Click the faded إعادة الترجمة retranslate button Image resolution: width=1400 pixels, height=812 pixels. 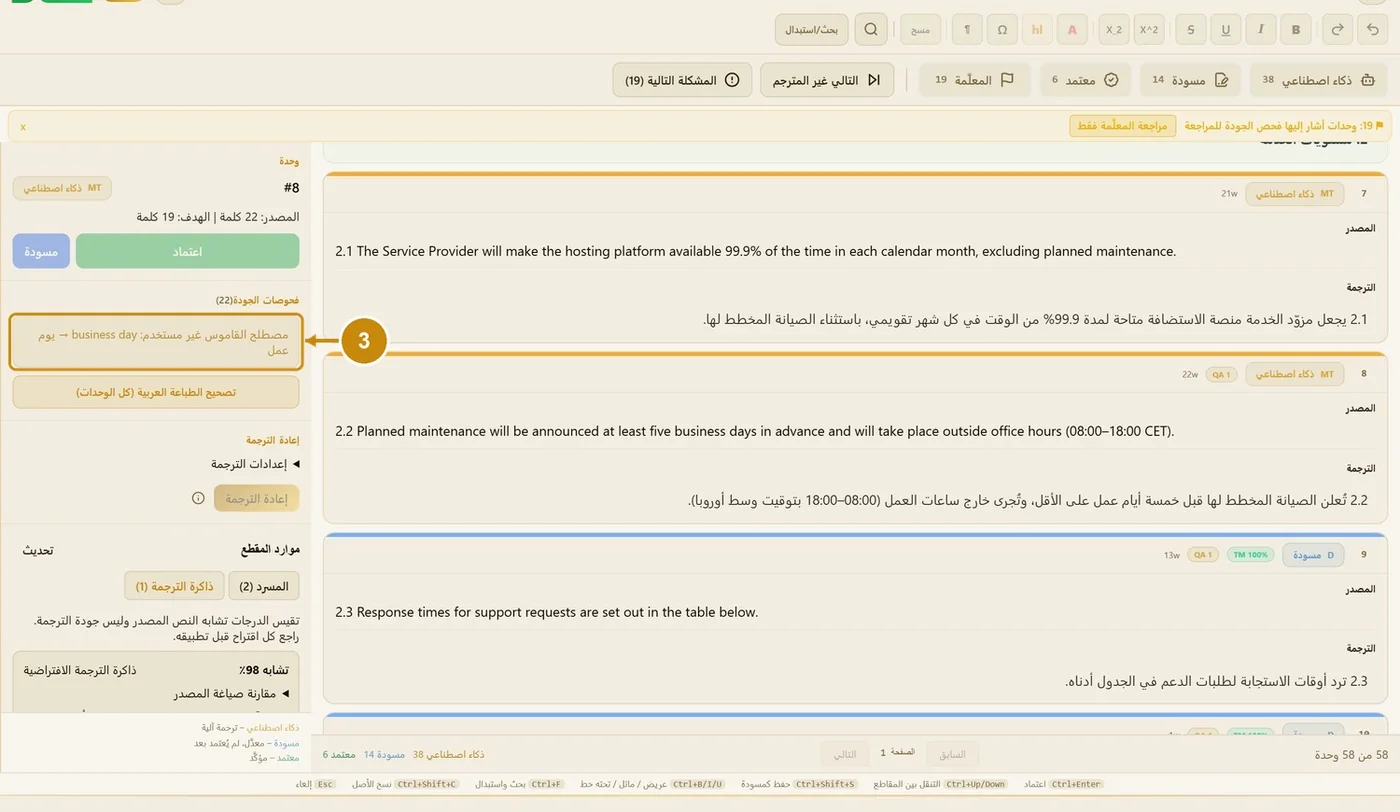click(256, 498)
